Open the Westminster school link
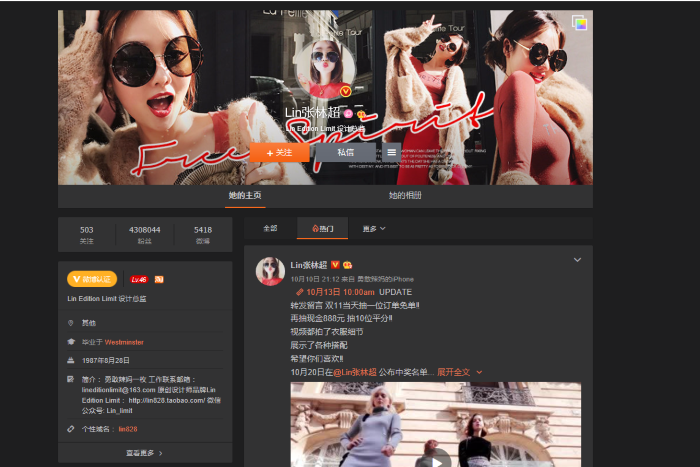Image resolution: width=700 pixels, height=467 pixels. point(124,341)
